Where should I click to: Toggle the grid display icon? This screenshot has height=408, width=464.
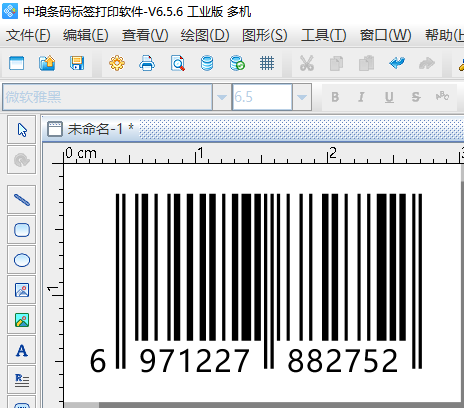tap(267, 63)
